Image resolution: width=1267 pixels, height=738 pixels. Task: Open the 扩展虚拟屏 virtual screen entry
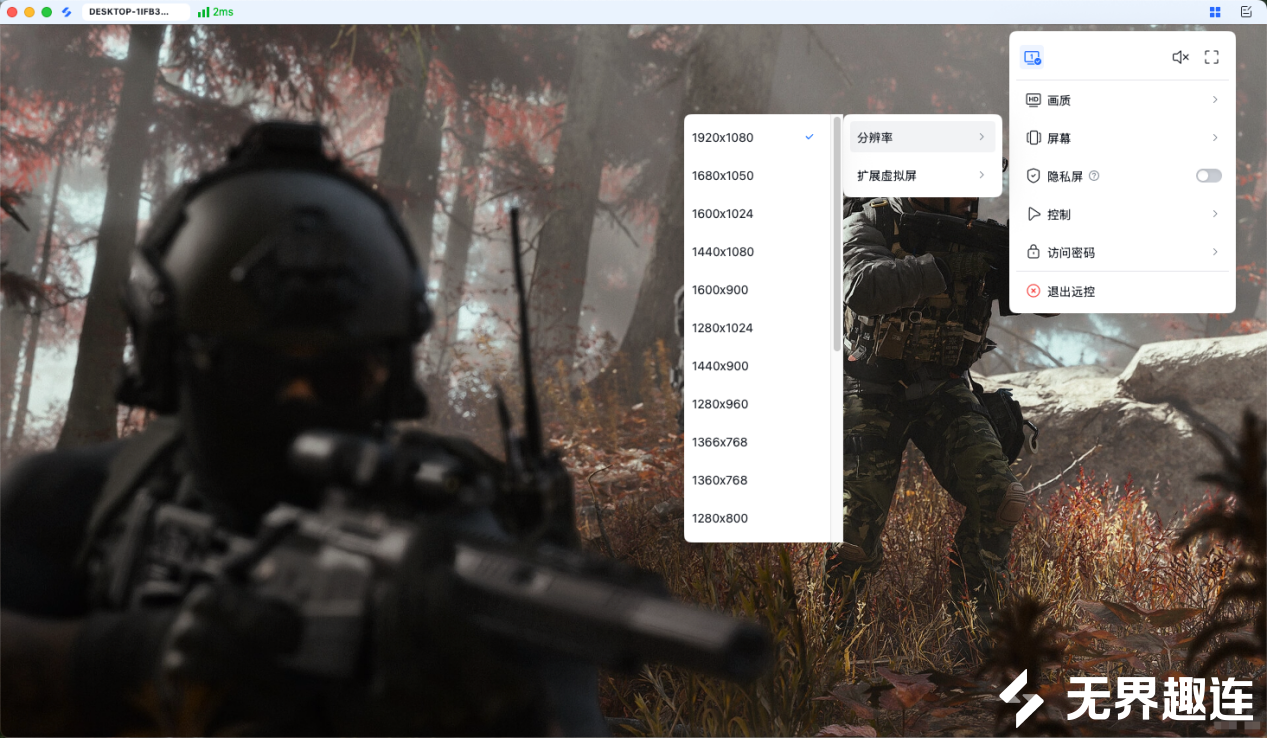coord(922,175)
